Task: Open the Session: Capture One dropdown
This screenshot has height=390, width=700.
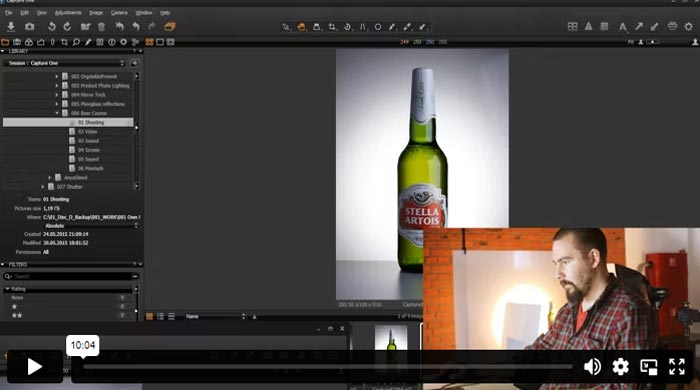Action: pos(65,63)
